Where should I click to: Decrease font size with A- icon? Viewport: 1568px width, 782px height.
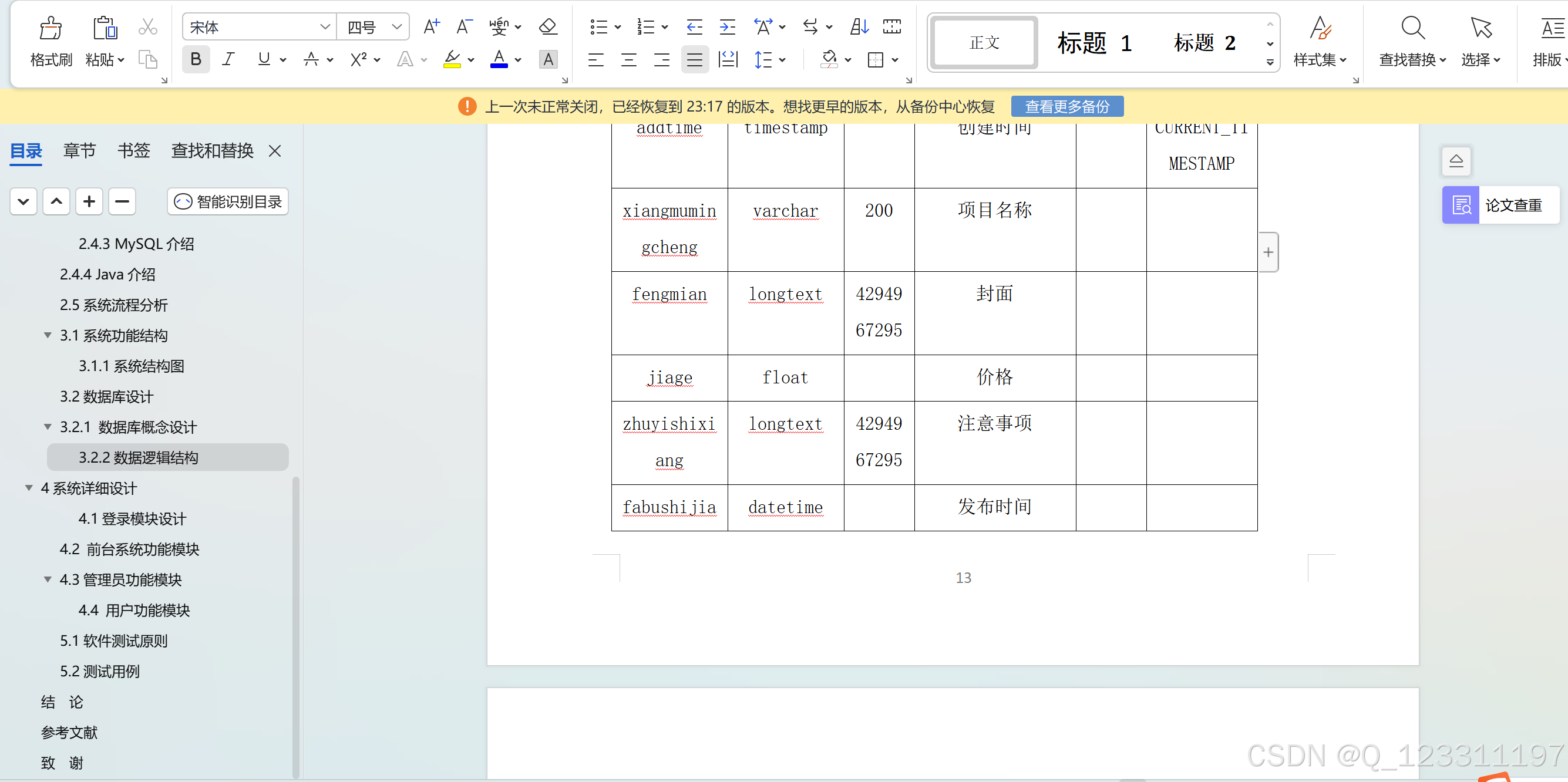[x=464, y=26]
